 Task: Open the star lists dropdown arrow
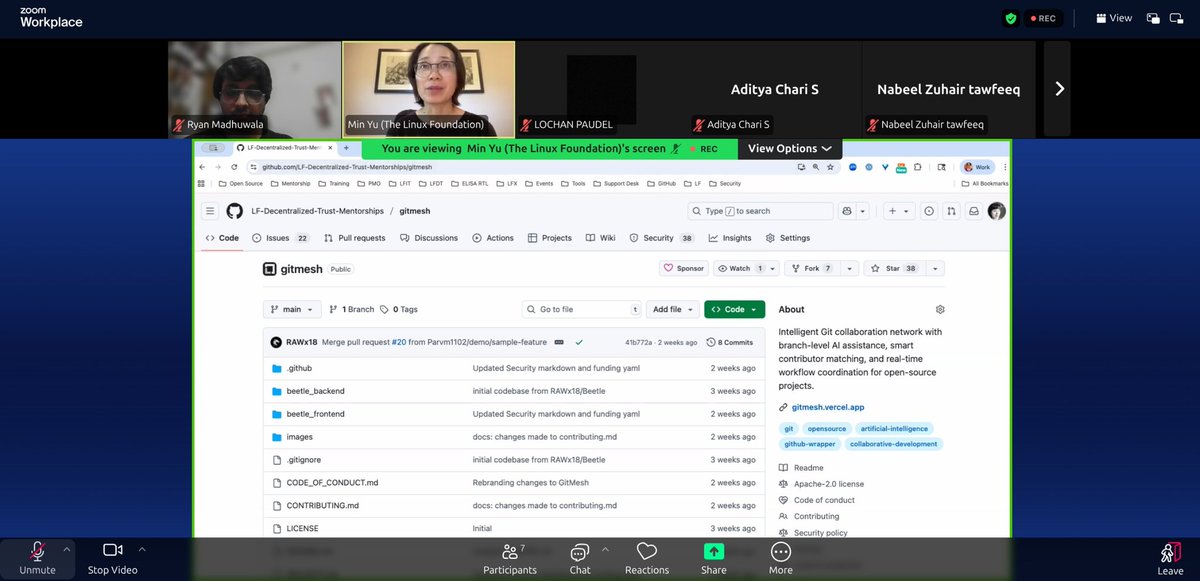click(935, 268)
